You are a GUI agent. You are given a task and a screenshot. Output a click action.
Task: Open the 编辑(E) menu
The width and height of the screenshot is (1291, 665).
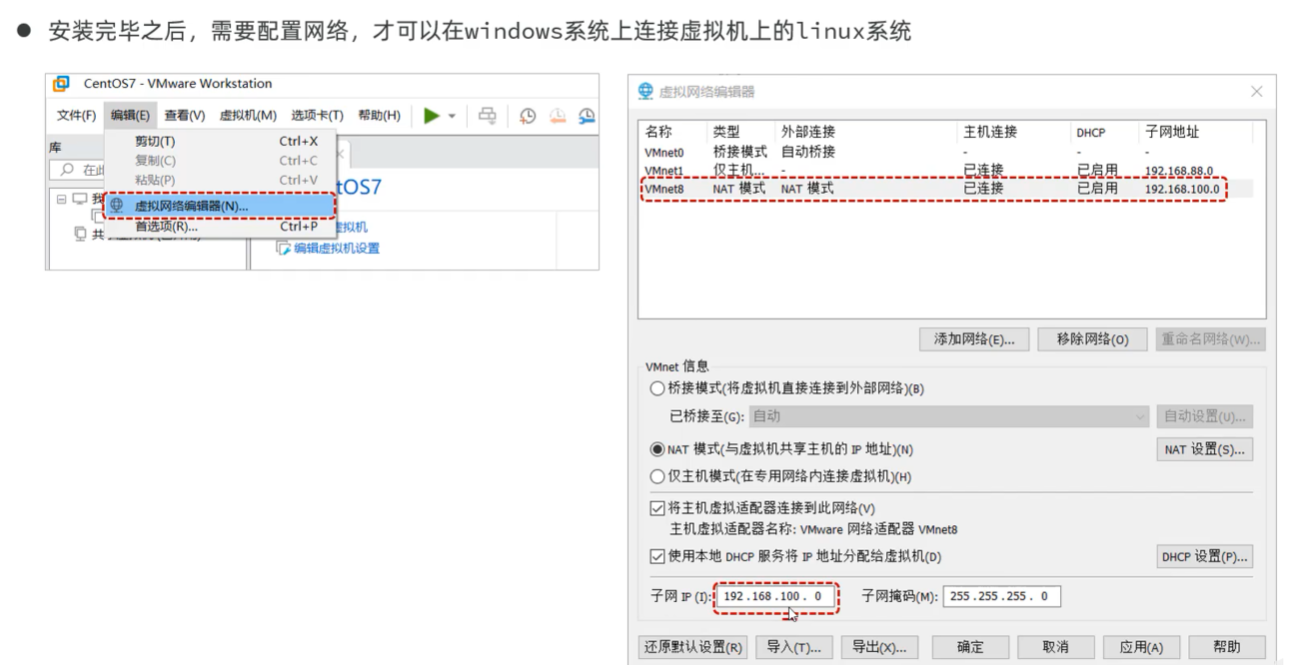130,115
